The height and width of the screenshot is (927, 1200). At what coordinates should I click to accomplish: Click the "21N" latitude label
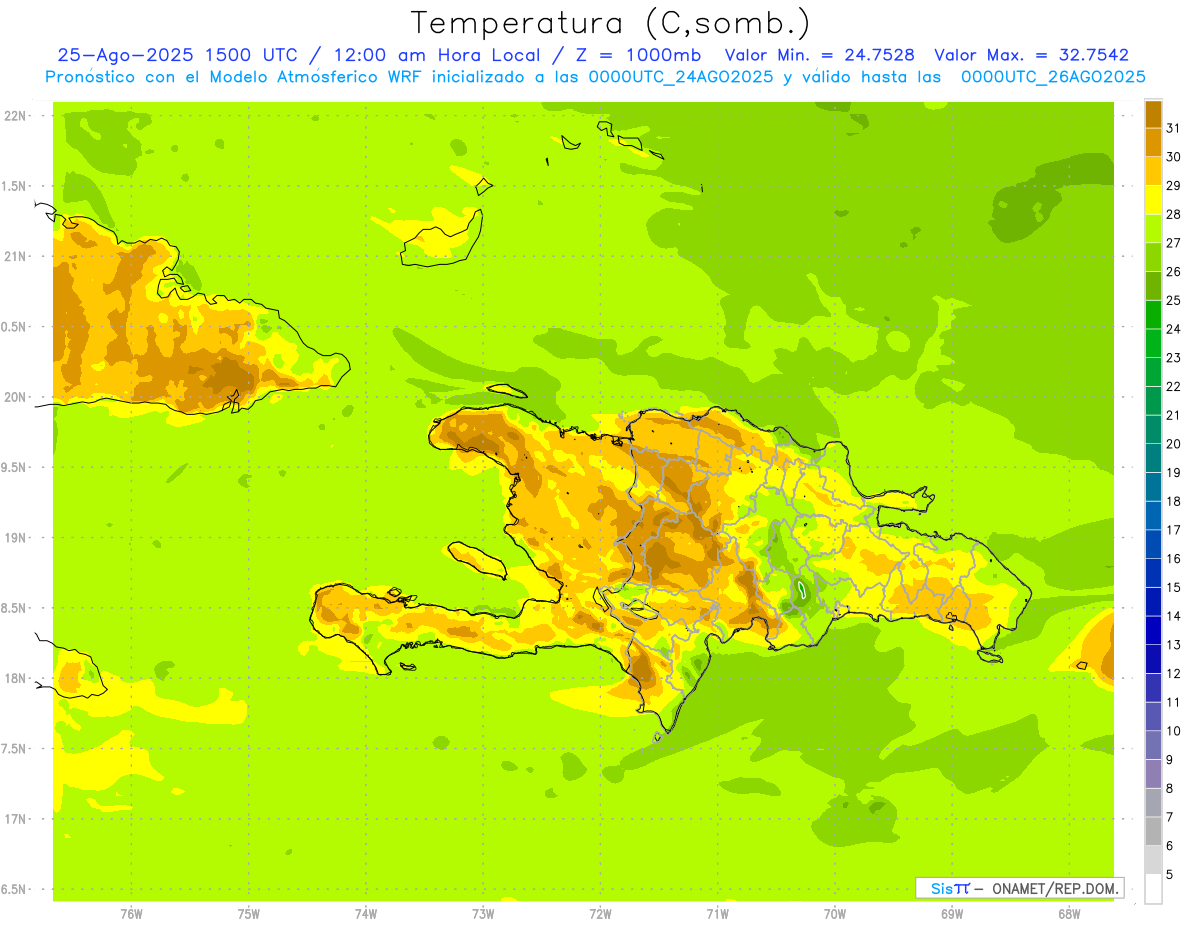[x=16, y=256]
